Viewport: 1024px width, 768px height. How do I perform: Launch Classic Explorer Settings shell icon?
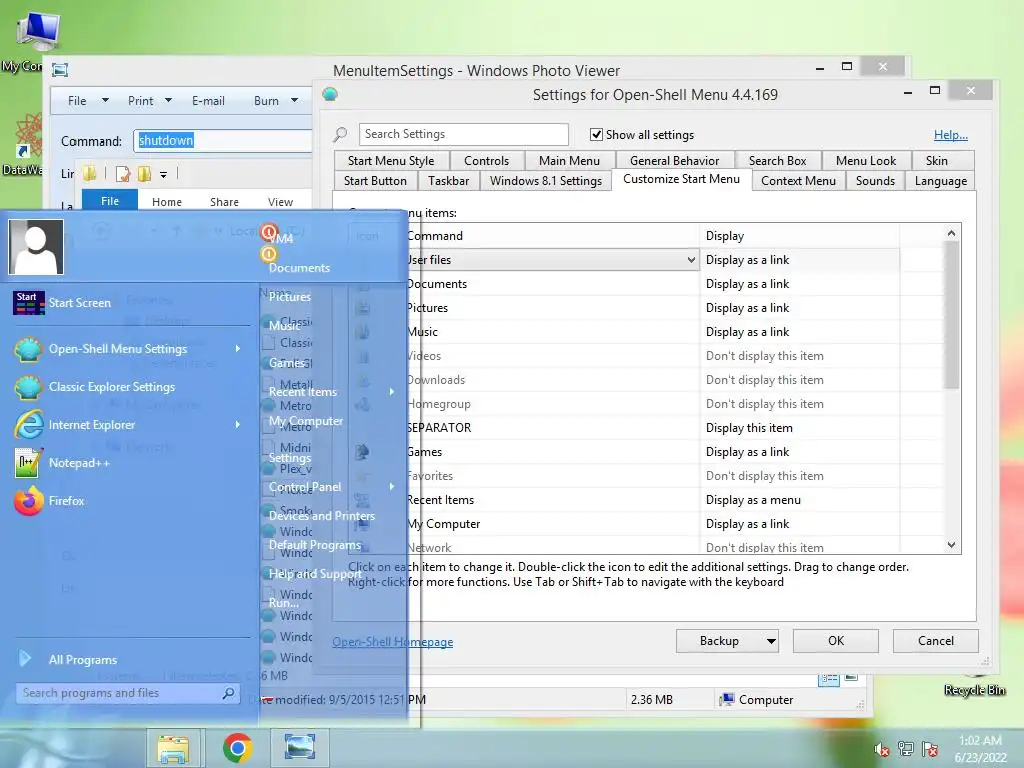click(x=28, y=387)
